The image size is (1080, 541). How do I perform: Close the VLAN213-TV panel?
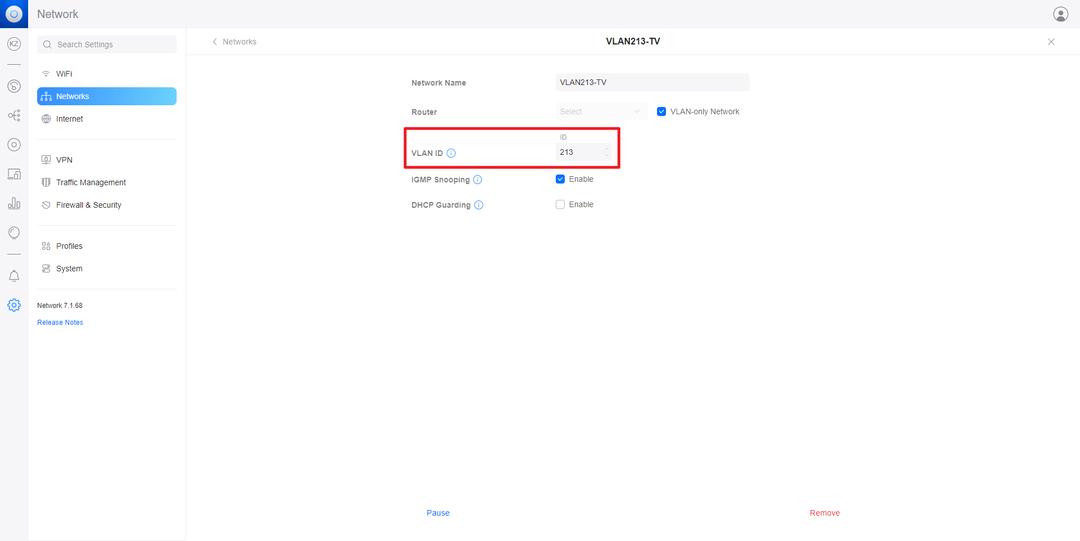pyautogui.click(x=1051, y=42)
